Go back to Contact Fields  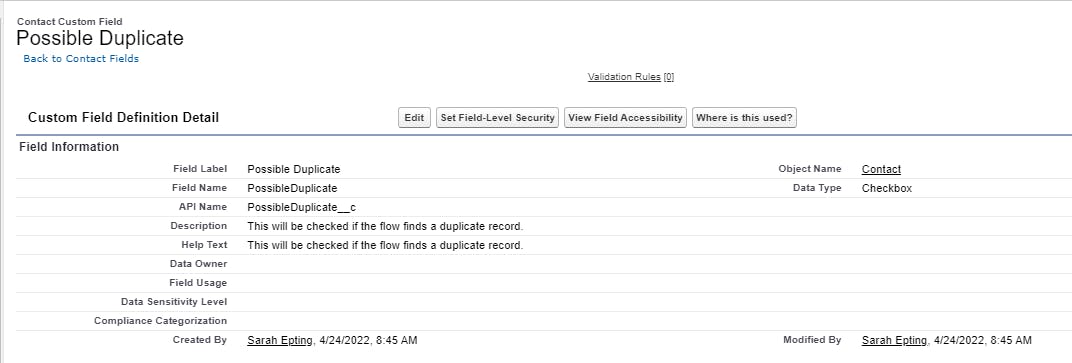81,59
